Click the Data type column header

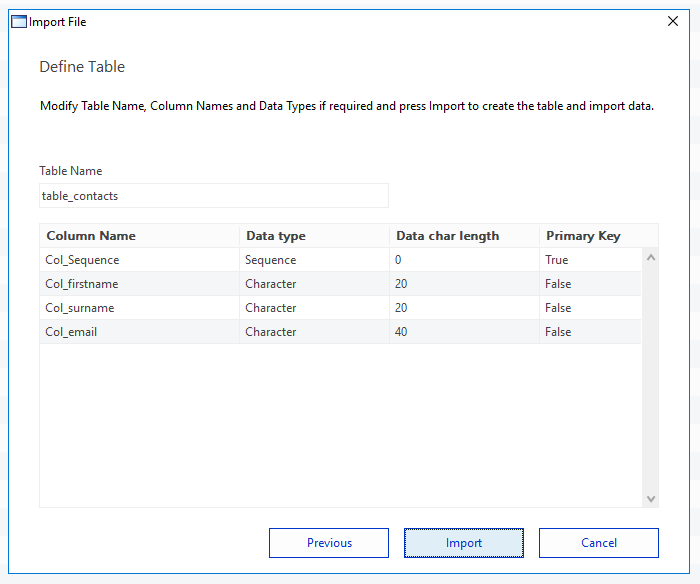coord(314,236)
